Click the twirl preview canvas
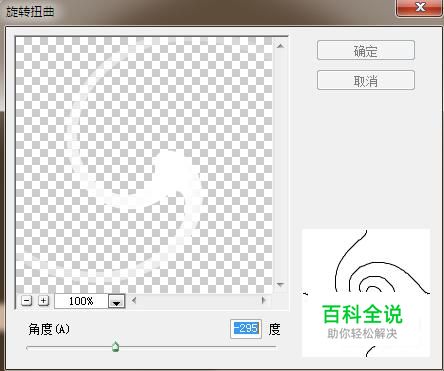 pyautogui.click(x=144, y=165)
